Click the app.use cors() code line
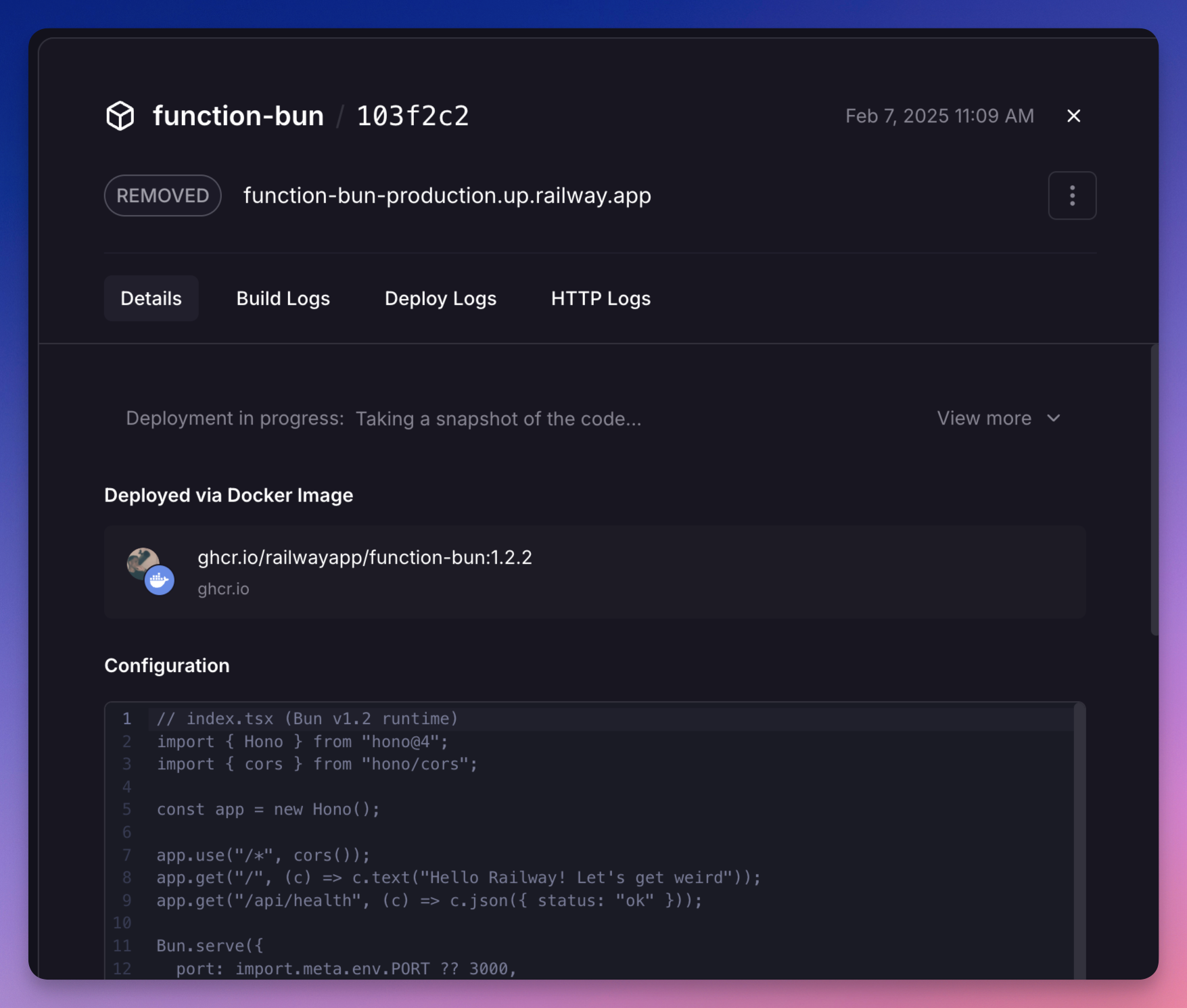 click(x=264, y=855)
